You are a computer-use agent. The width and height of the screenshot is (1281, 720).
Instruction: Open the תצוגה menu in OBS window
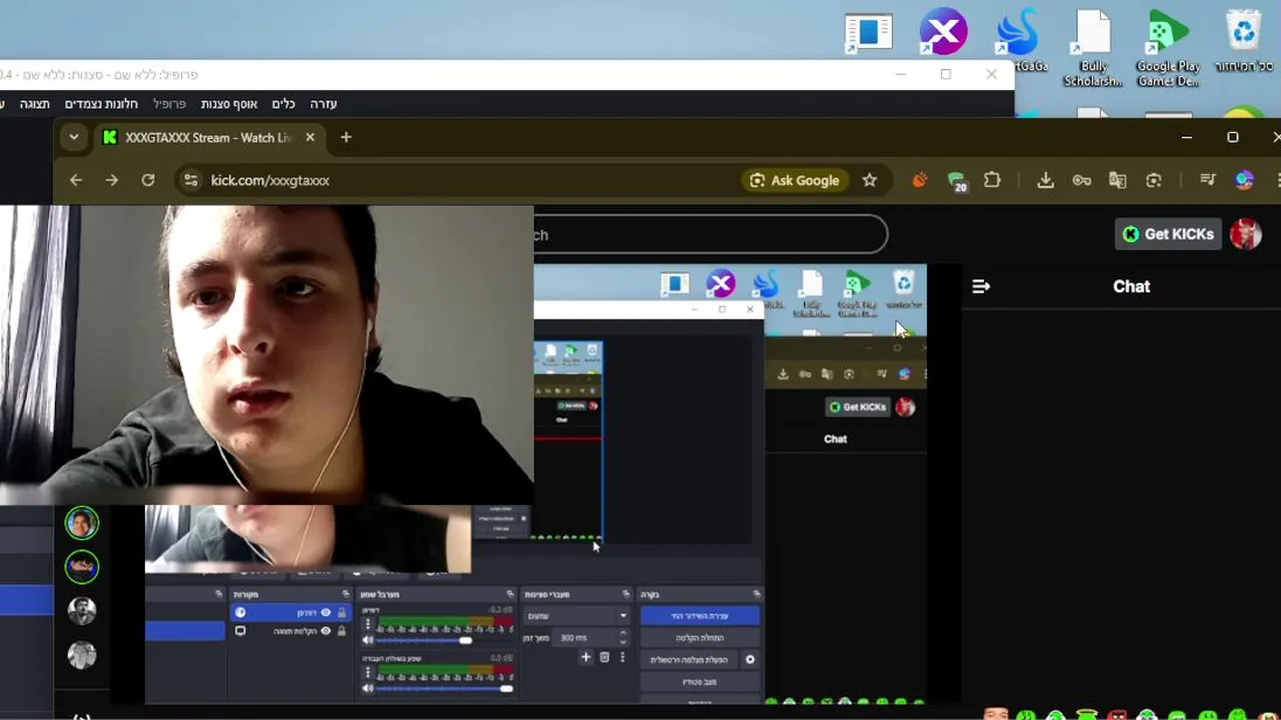[x=35, y=104]
